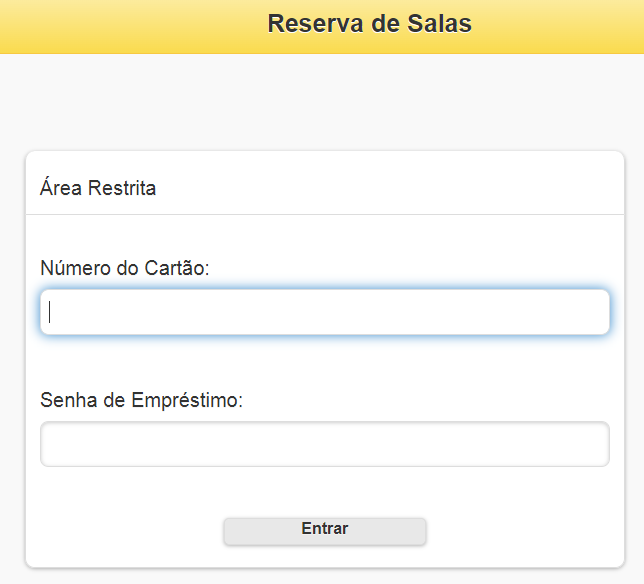The height and width of the screenshot is (584, 644).
Task: Click the Reserva de Salas header title
Action: [369, 24]
